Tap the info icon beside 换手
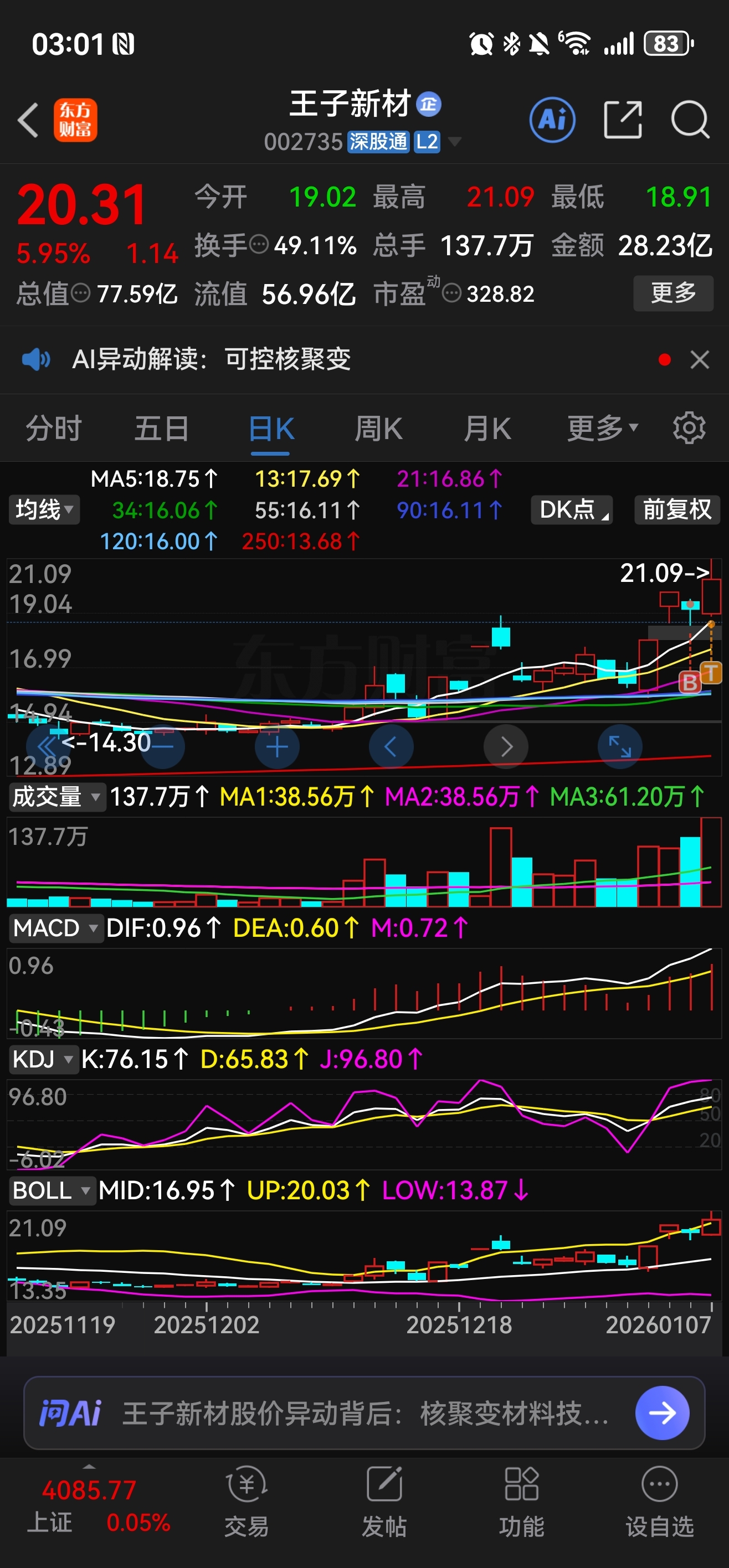This screenshot has width=729, height=1568. (x=259, y=245)
